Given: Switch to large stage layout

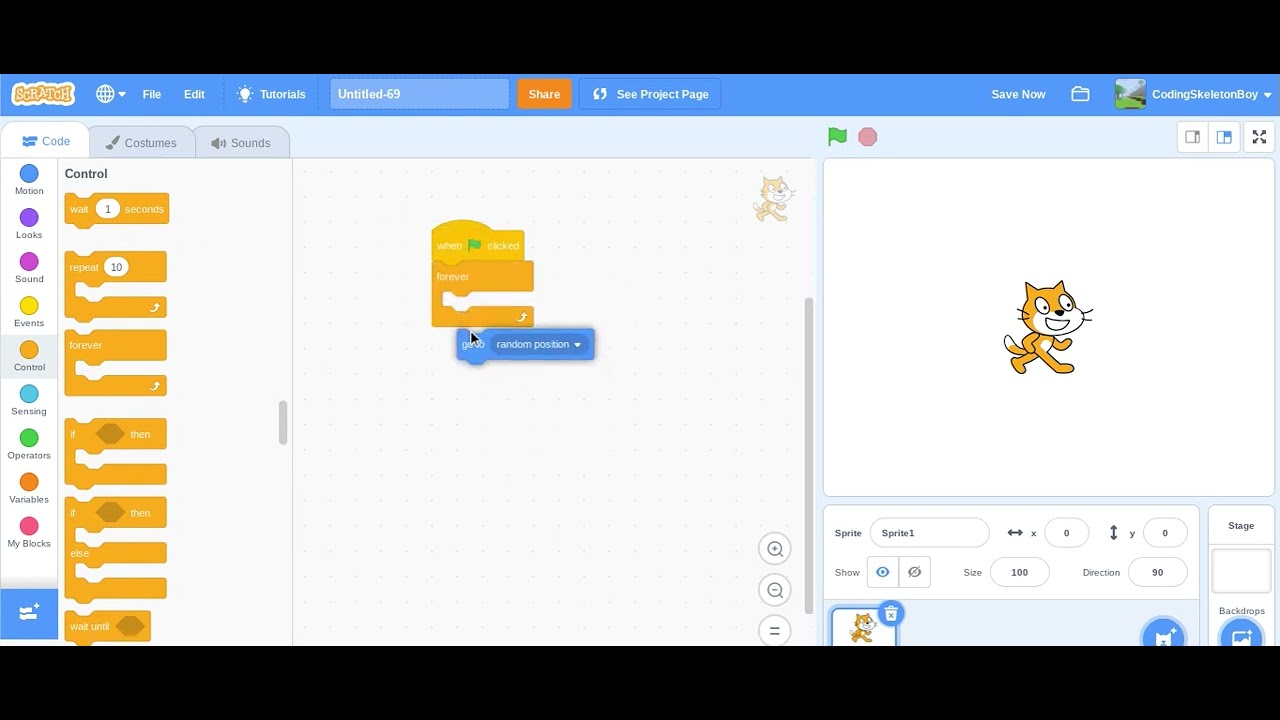Looking at the screenshot, I should coord(1224,137).
